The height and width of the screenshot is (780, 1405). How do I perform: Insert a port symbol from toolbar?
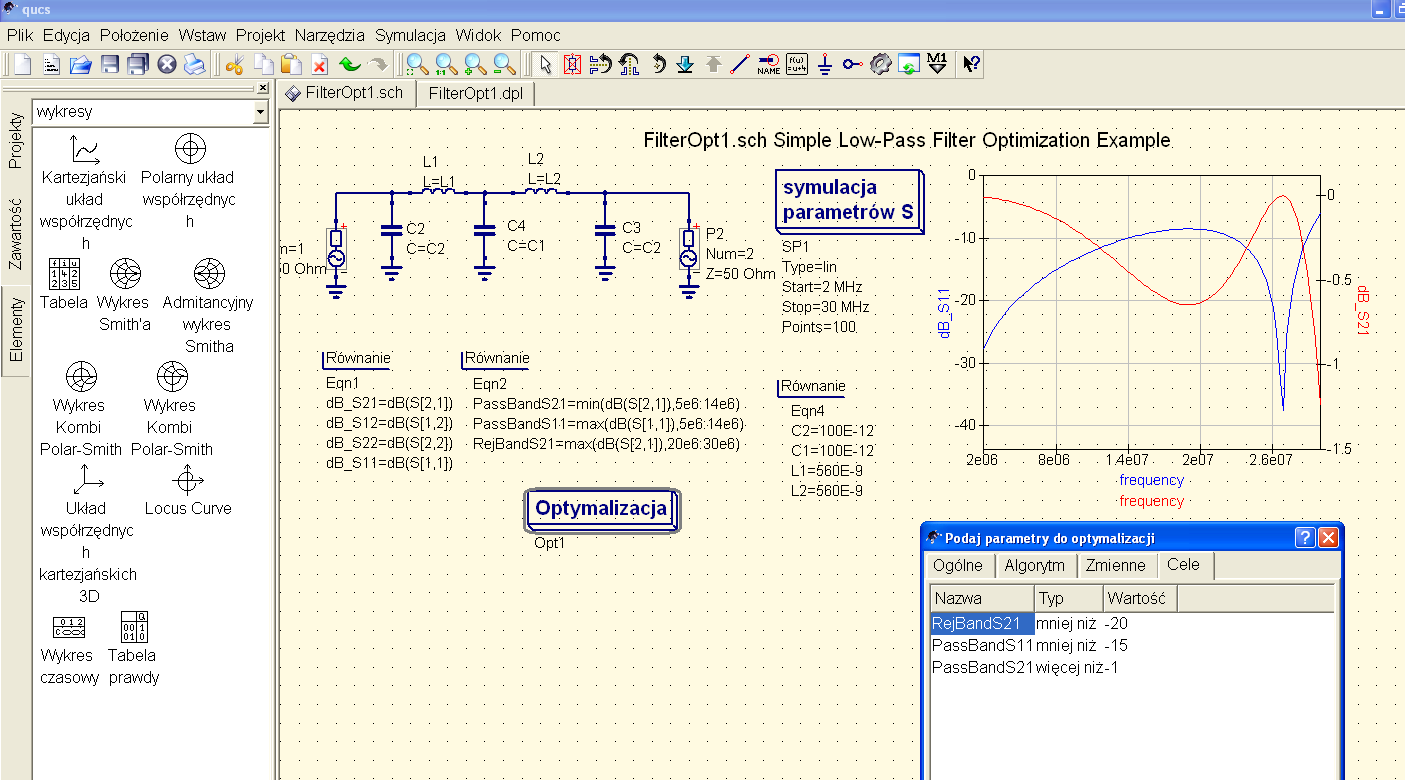851,65
